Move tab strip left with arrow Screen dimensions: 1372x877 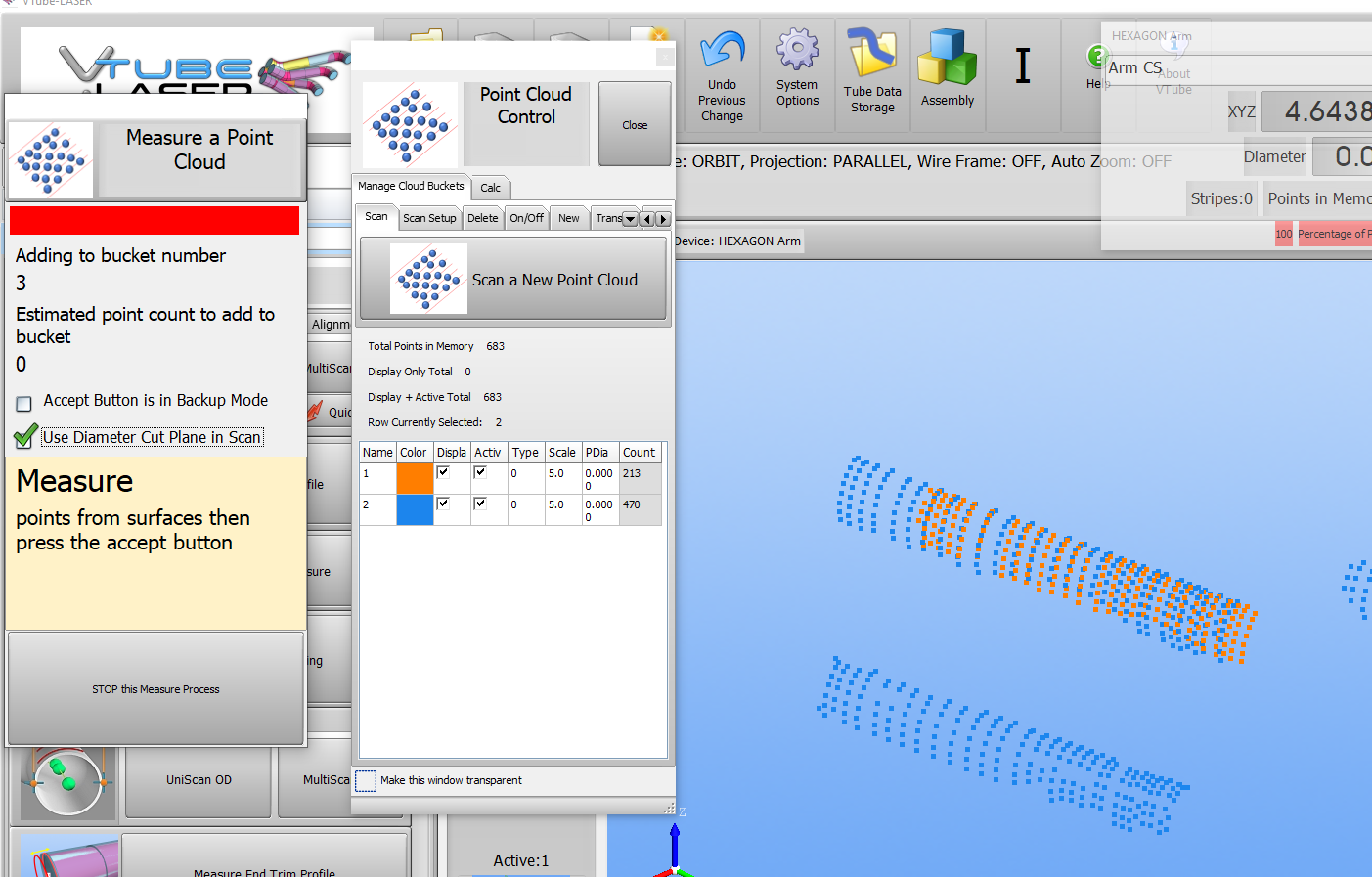646,219
